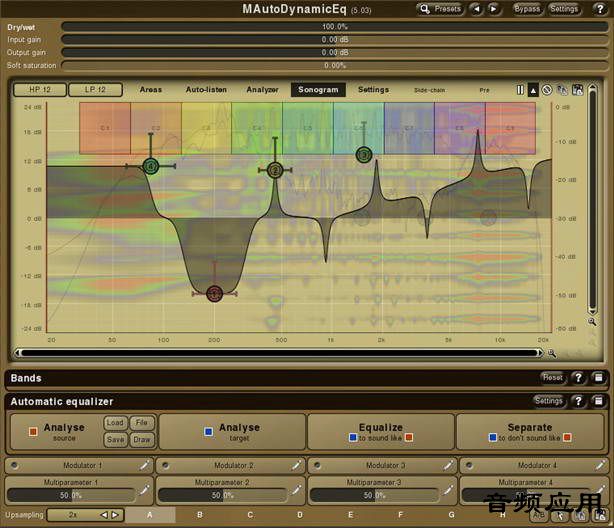Collapse the Bands panel

(599, 378)
